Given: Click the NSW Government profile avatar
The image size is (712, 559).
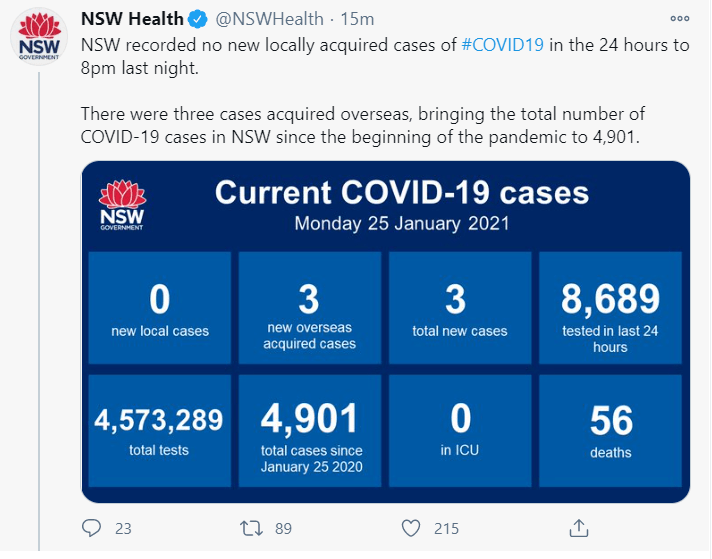Looking at the screenshot, I should tap(39, 37).
